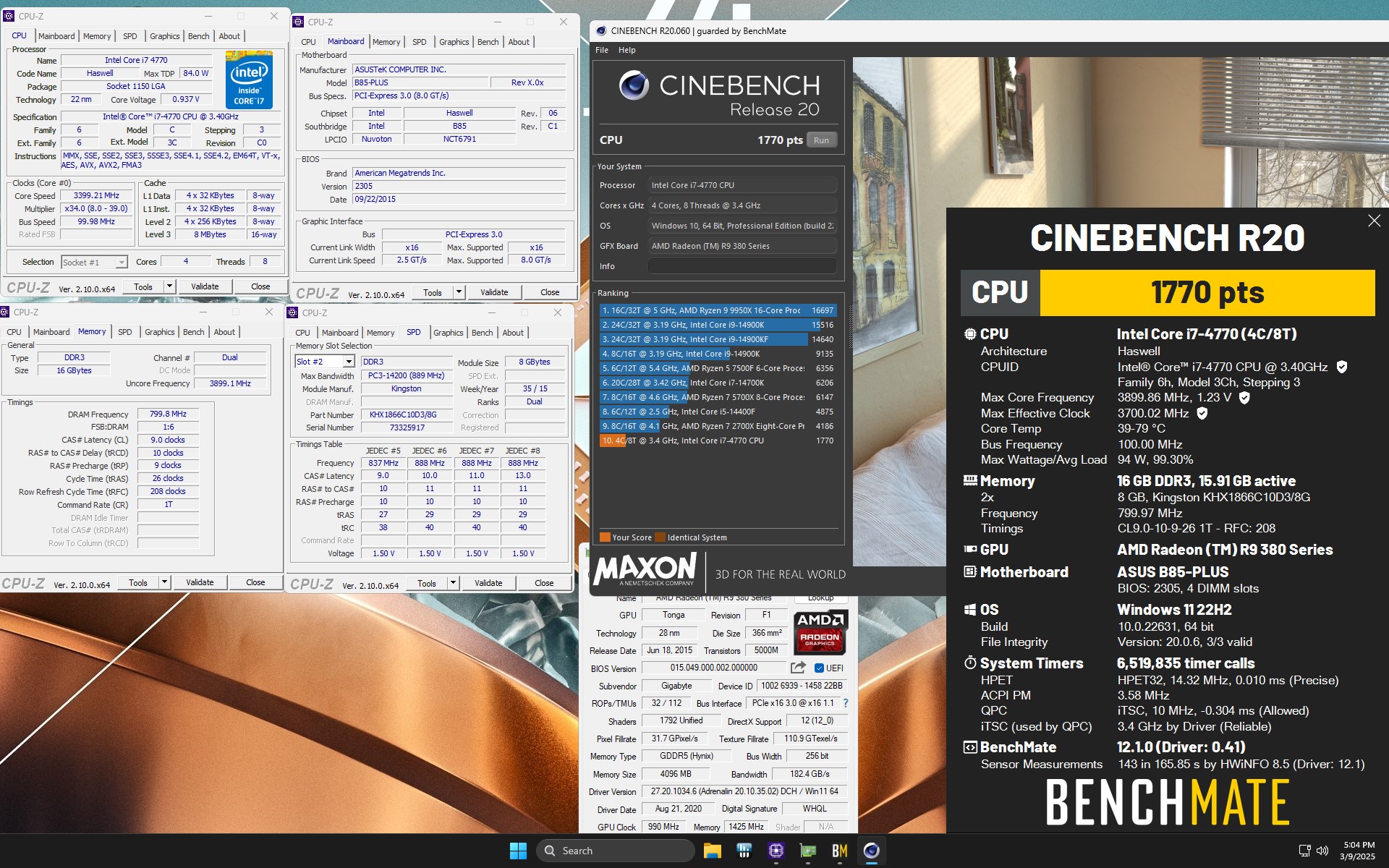Open the File menu in Cinebench
This screenshot has height=868, width=1389.
point(602,50)
